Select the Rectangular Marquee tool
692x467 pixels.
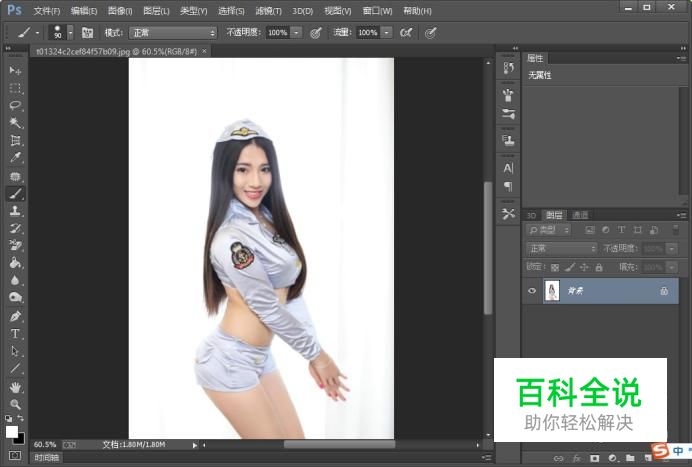[15, 88]
